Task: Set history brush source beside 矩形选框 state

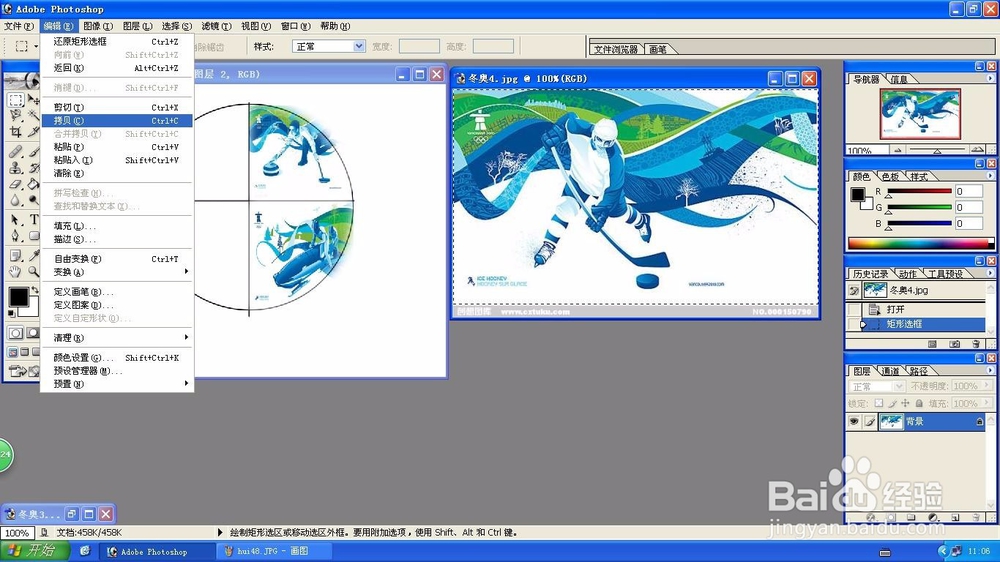Action: [854, 324]
